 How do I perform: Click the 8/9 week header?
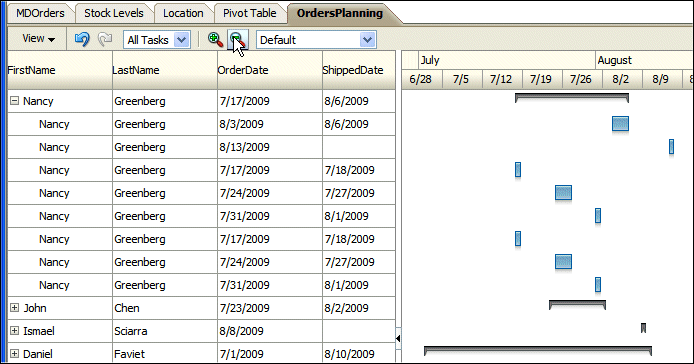click(662, 79)
